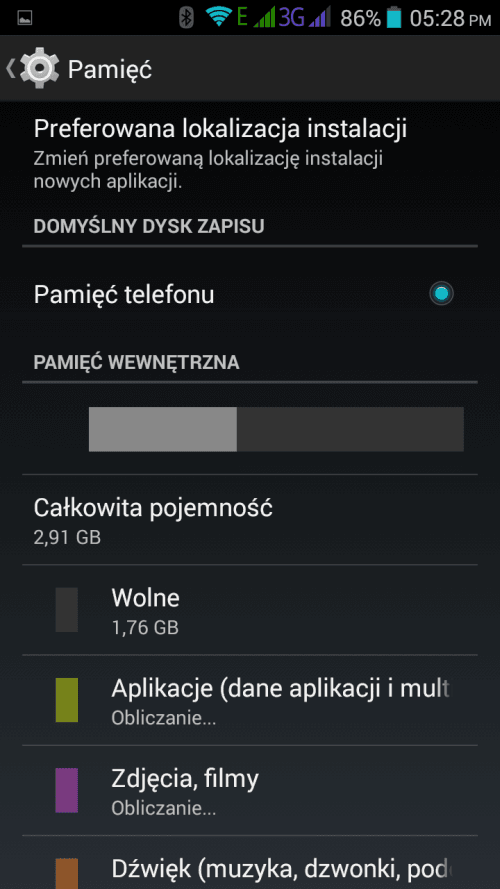The height and width of the screenshot is (889, 500).
Task: Tap the Settings gear icon in header
Action: click(39, 69)
